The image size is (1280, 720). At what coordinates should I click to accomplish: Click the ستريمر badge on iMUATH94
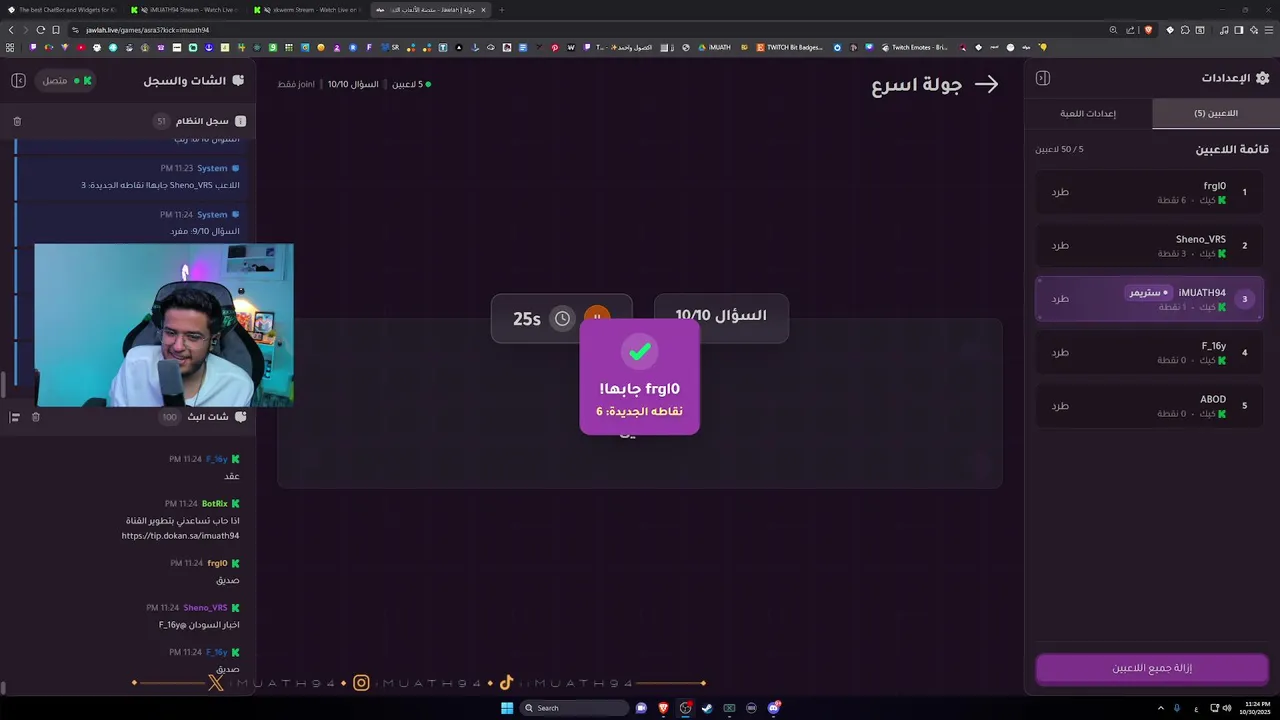click(x=1148, y=293)
